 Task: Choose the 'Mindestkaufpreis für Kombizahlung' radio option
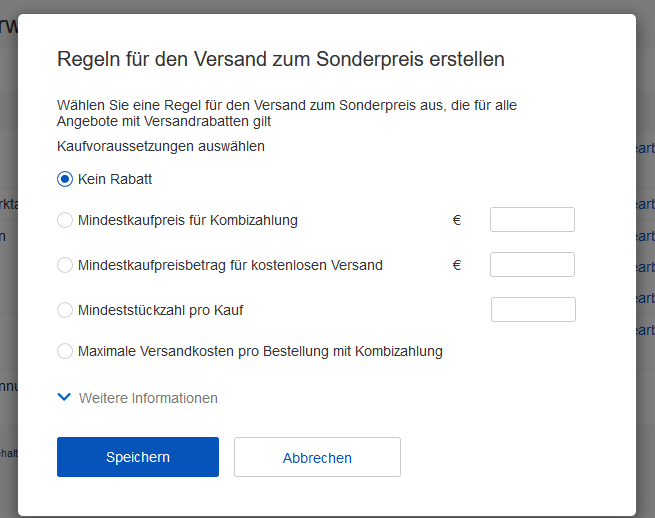(65, 220)
